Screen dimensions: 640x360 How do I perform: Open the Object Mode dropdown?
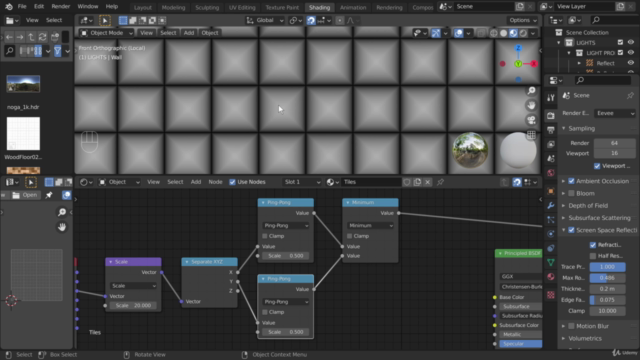coord(107,33)
